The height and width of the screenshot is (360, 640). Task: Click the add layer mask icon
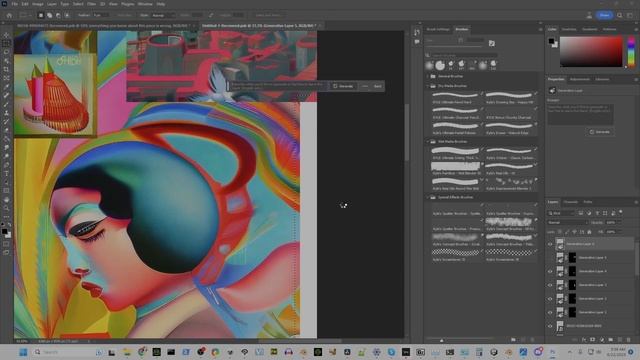(593, 340)
